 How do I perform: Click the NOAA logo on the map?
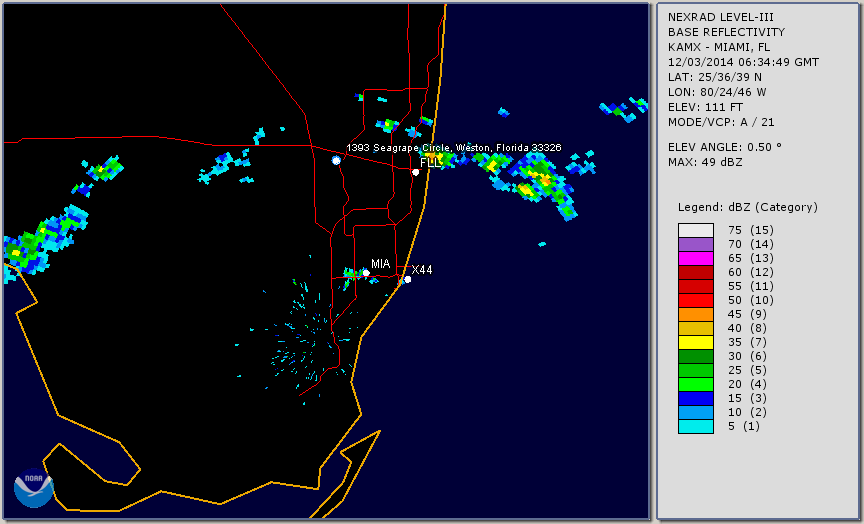tap(34, 488)
